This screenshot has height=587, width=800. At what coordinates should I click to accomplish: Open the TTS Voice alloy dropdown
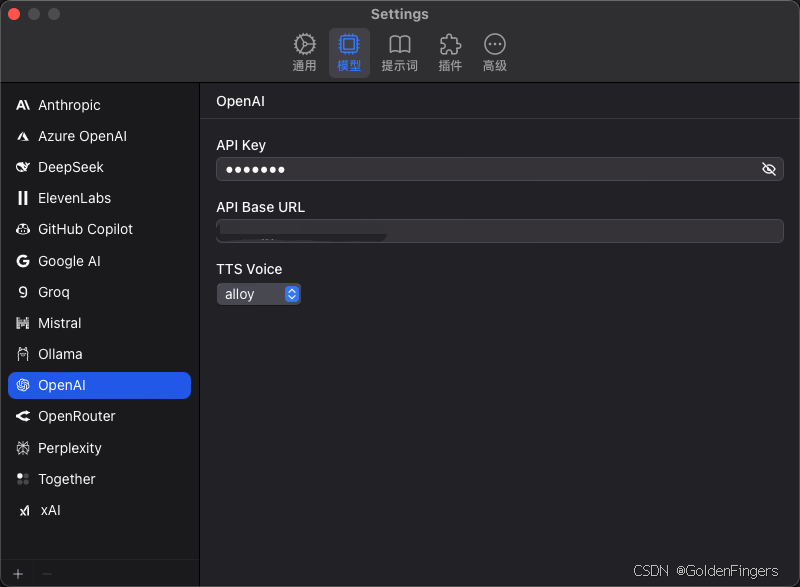[259, 294]
